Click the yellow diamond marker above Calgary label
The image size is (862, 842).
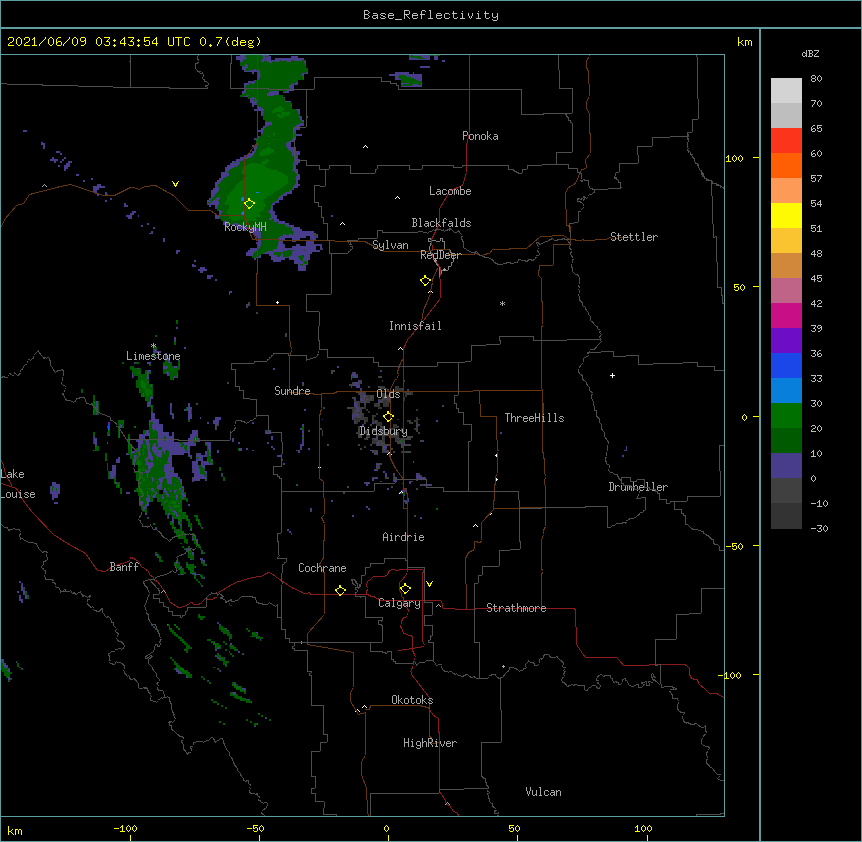coord(405,589)
